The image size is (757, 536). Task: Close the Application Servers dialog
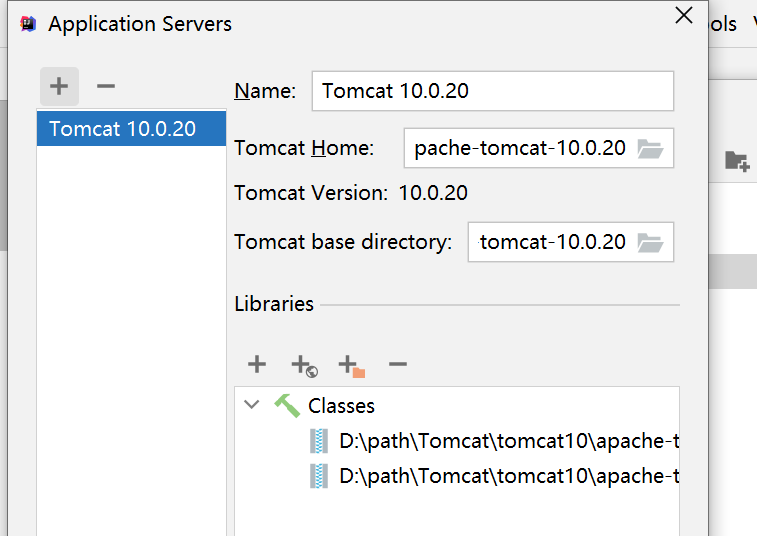[684, 15]
